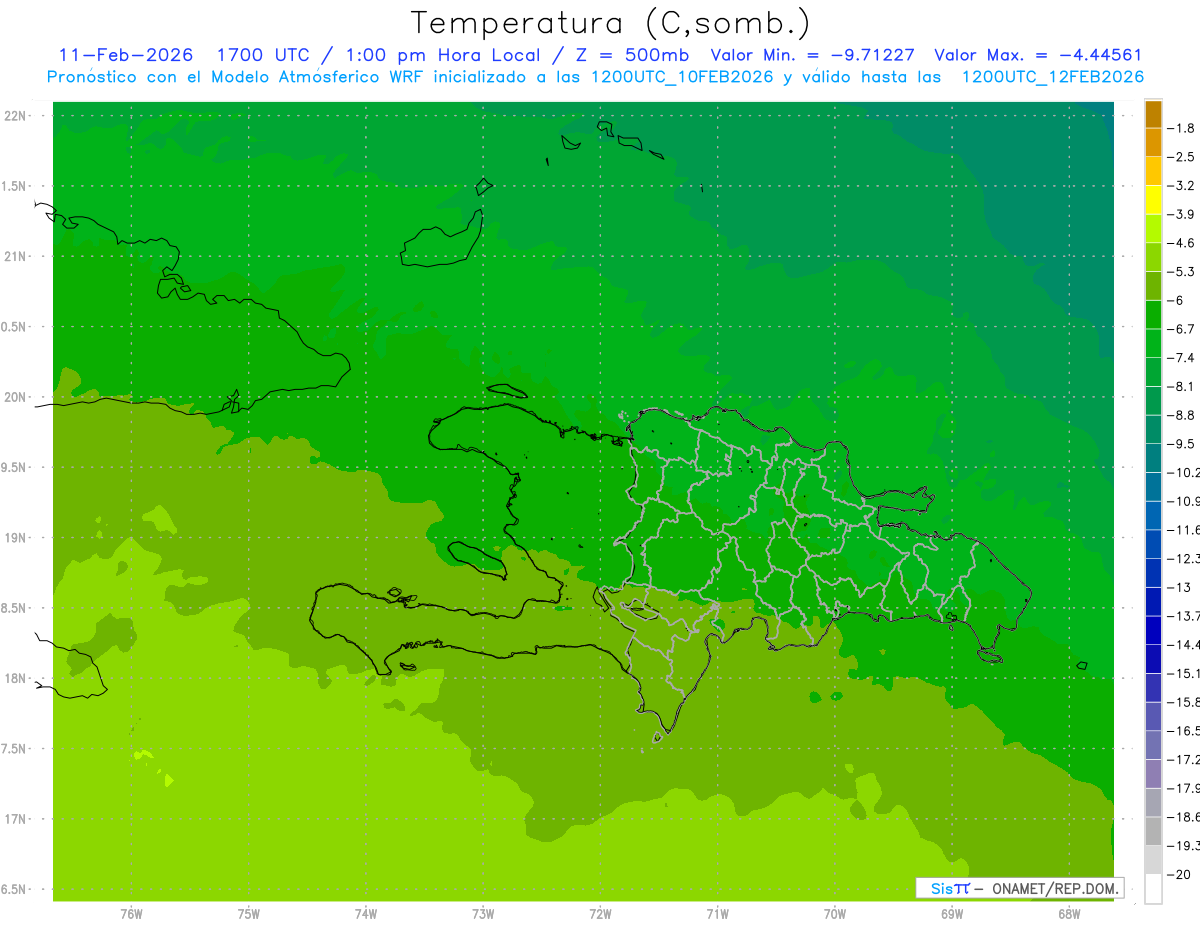Viewport: 1200px width, 927px height.
Task: Click the '71W' longitude label
Action: 717,914
